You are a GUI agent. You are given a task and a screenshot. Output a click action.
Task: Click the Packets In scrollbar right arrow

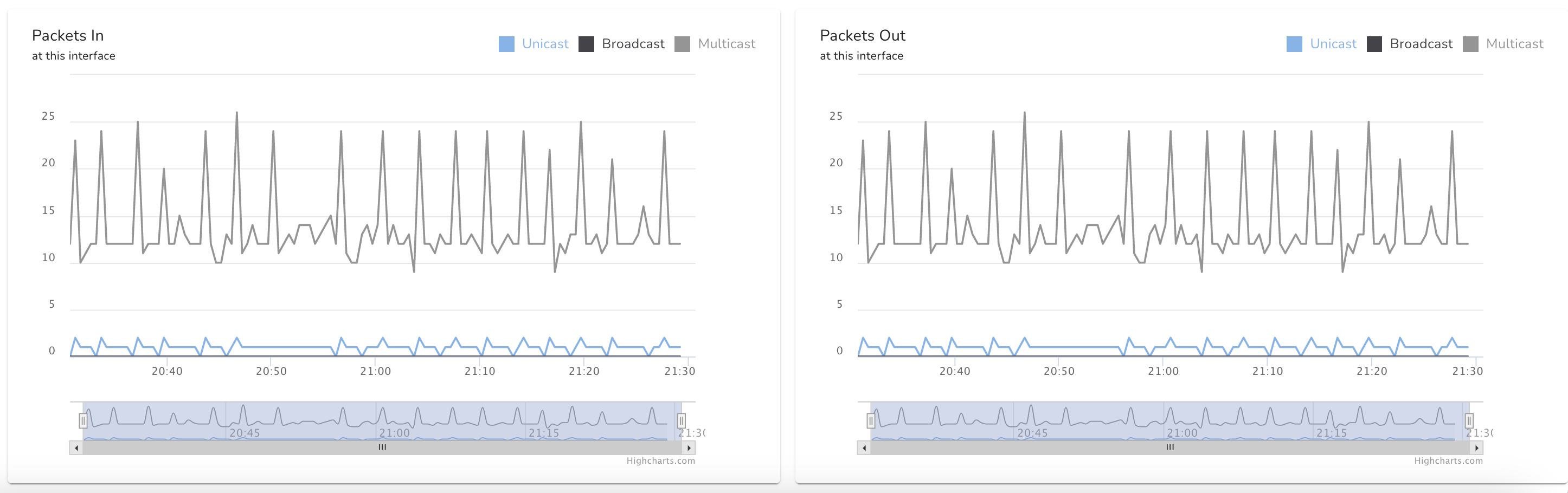coord(689,448)
